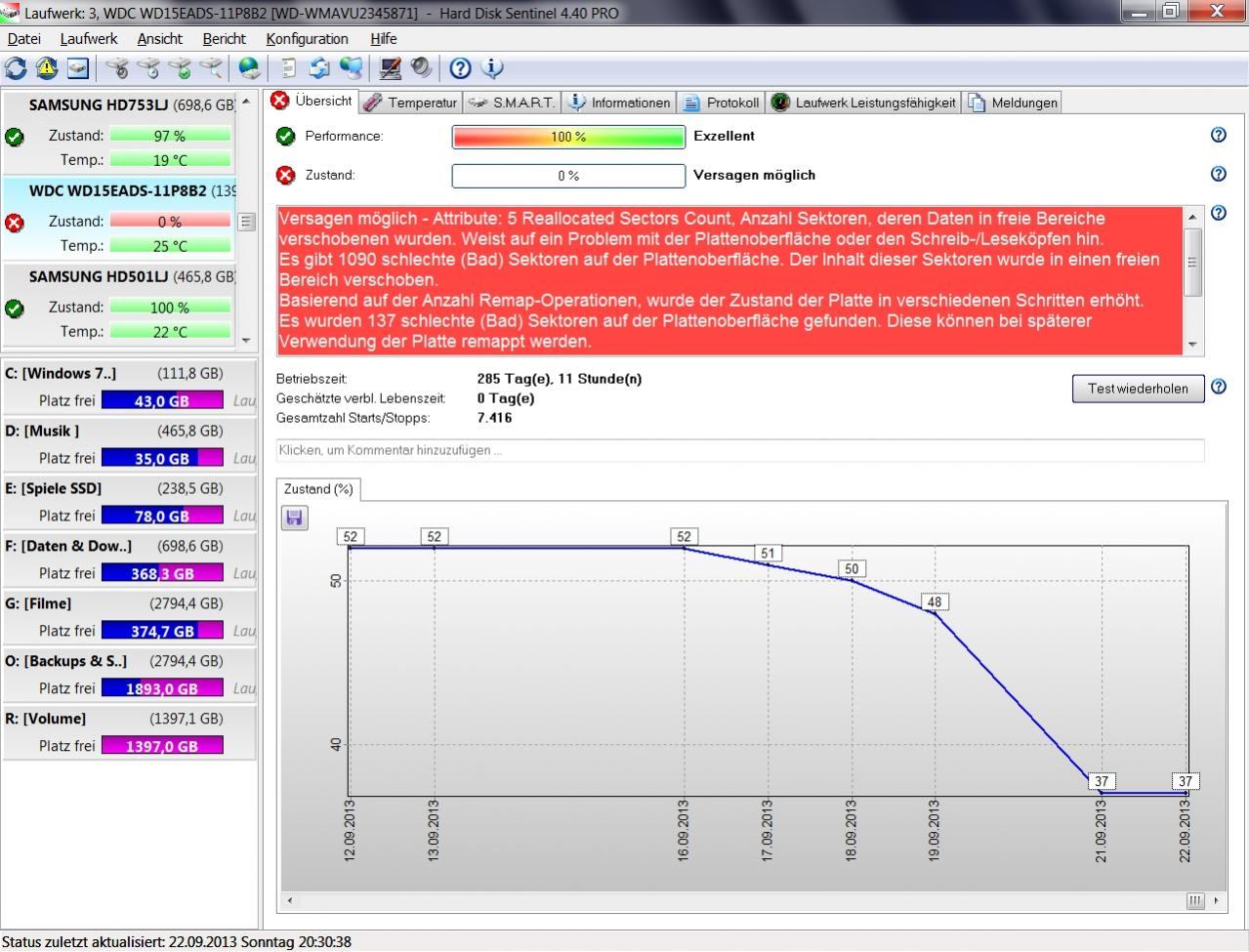Select partition C: [Windows 7..]
Viewport: 1249px width, 952px height.
[128, 386]
